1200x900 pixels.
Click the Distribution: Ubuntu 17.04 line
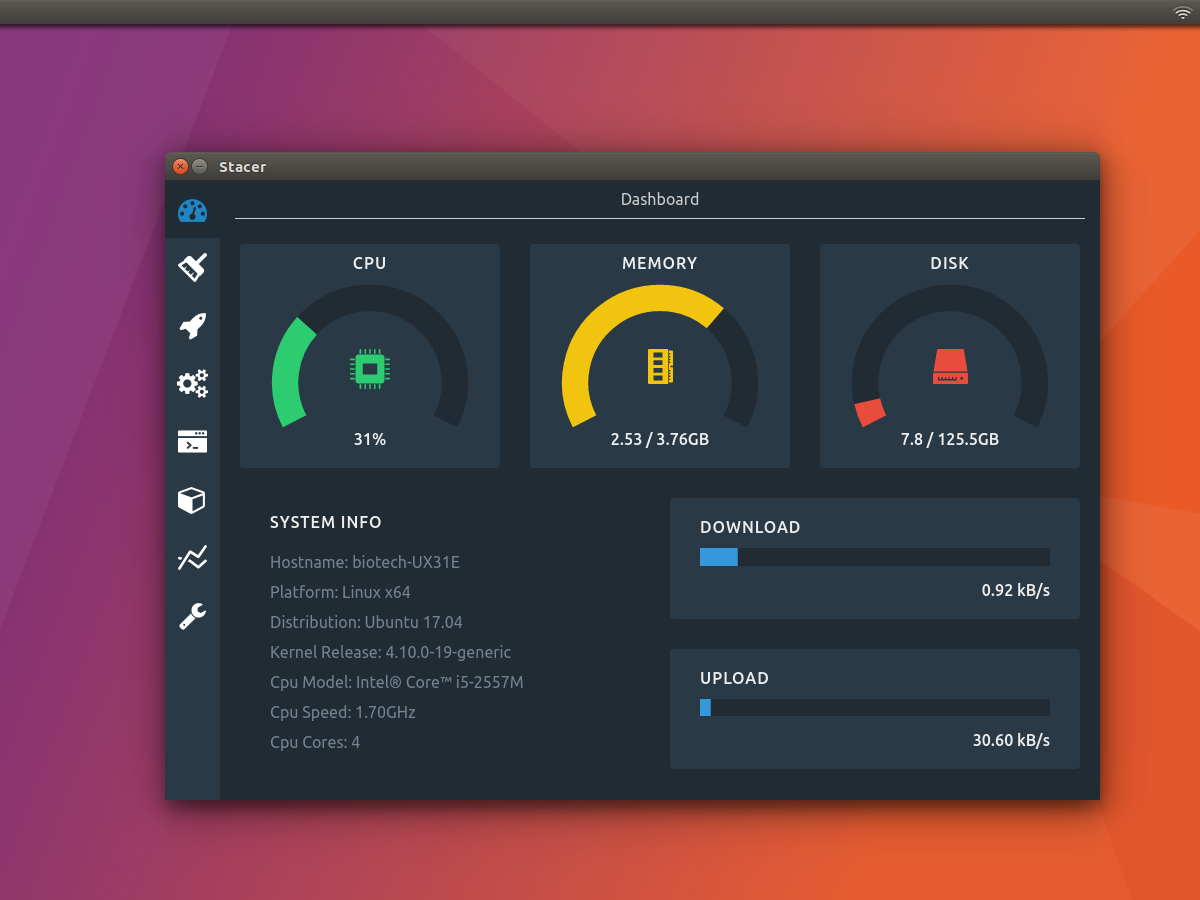point(366,622)
